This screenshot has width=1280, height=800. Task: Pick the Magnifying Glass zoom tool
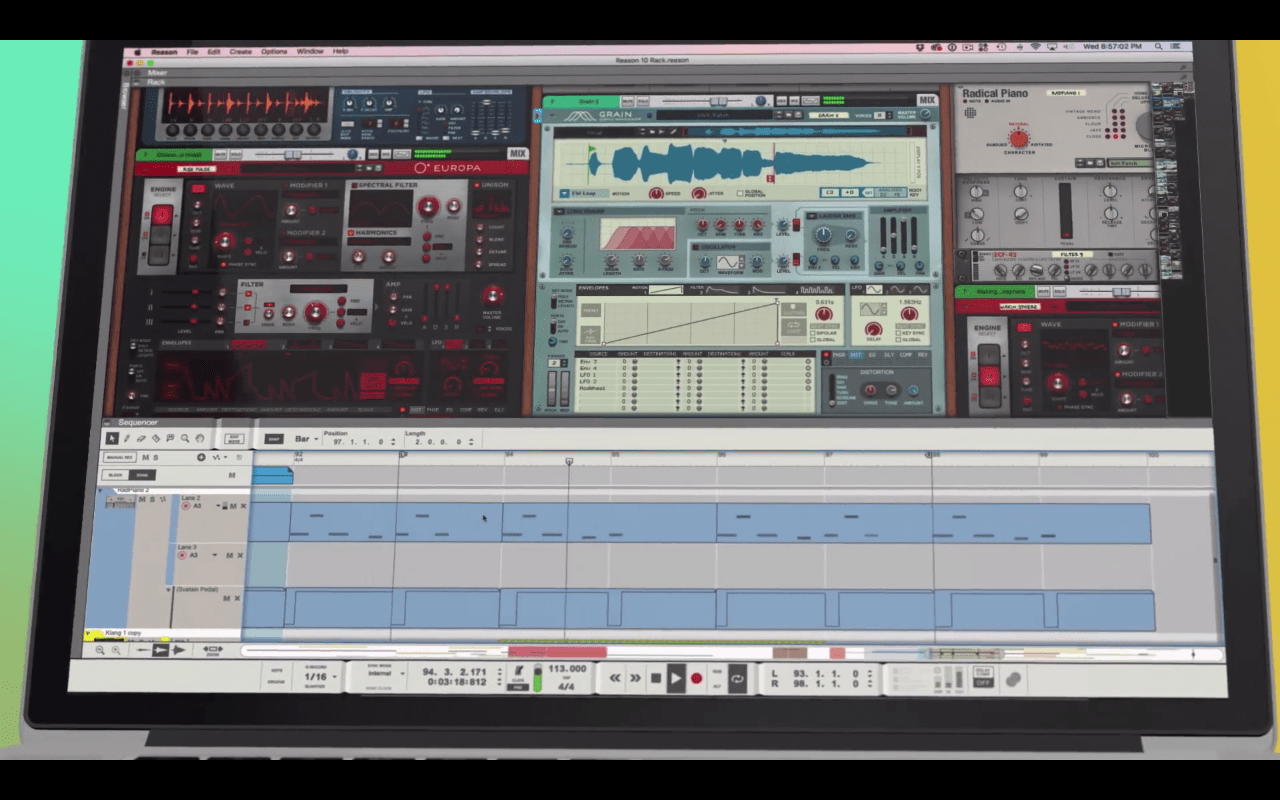pyautogui.click(x=185, y=438)
